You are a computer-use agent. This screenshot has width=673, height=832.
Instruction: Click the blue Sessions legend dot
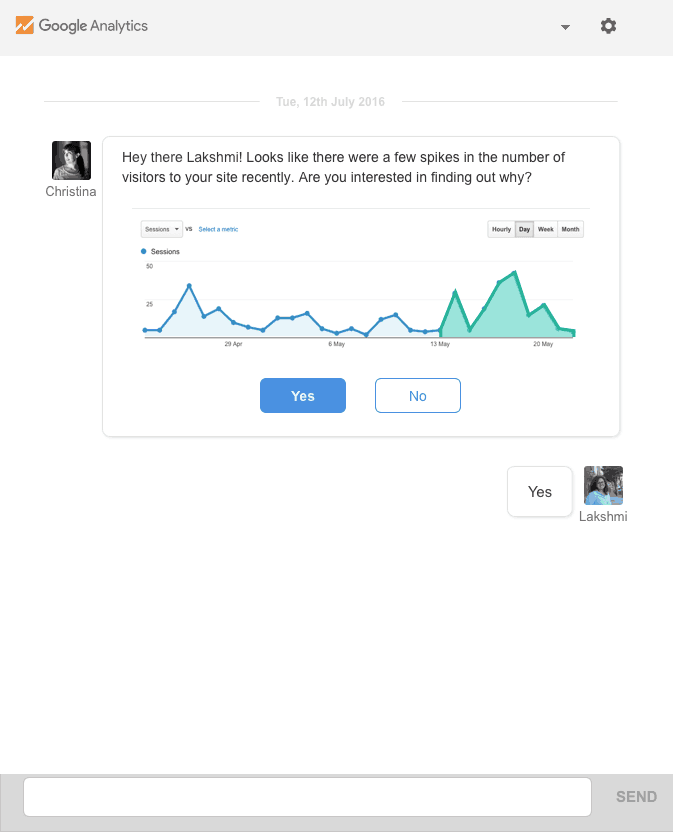pos(141,252)
